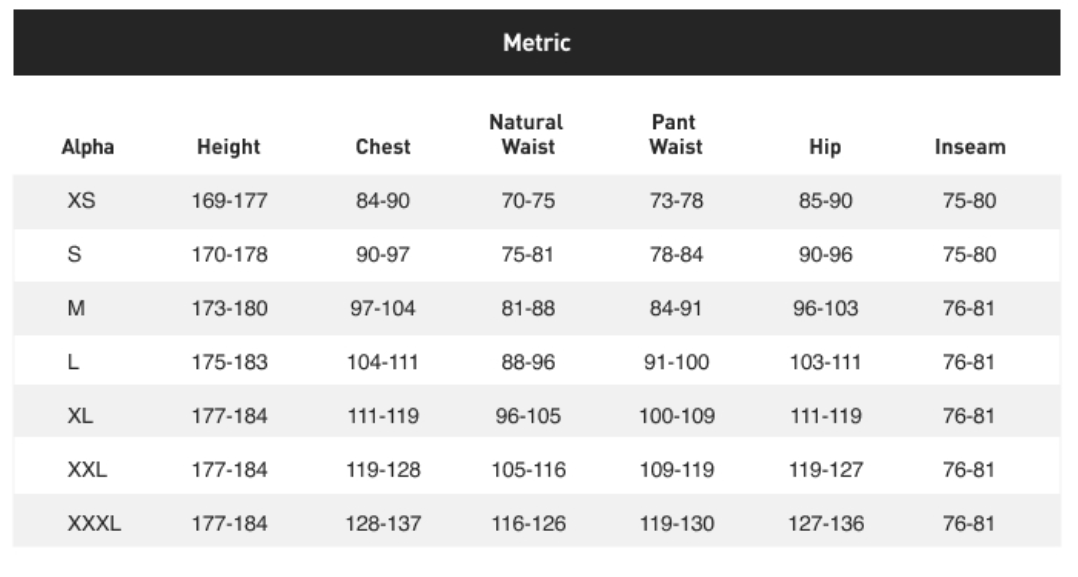The width and height of the screenshot is (1078, 577).
Task: Select the L size row label
Action: click(x=73, y=362)
